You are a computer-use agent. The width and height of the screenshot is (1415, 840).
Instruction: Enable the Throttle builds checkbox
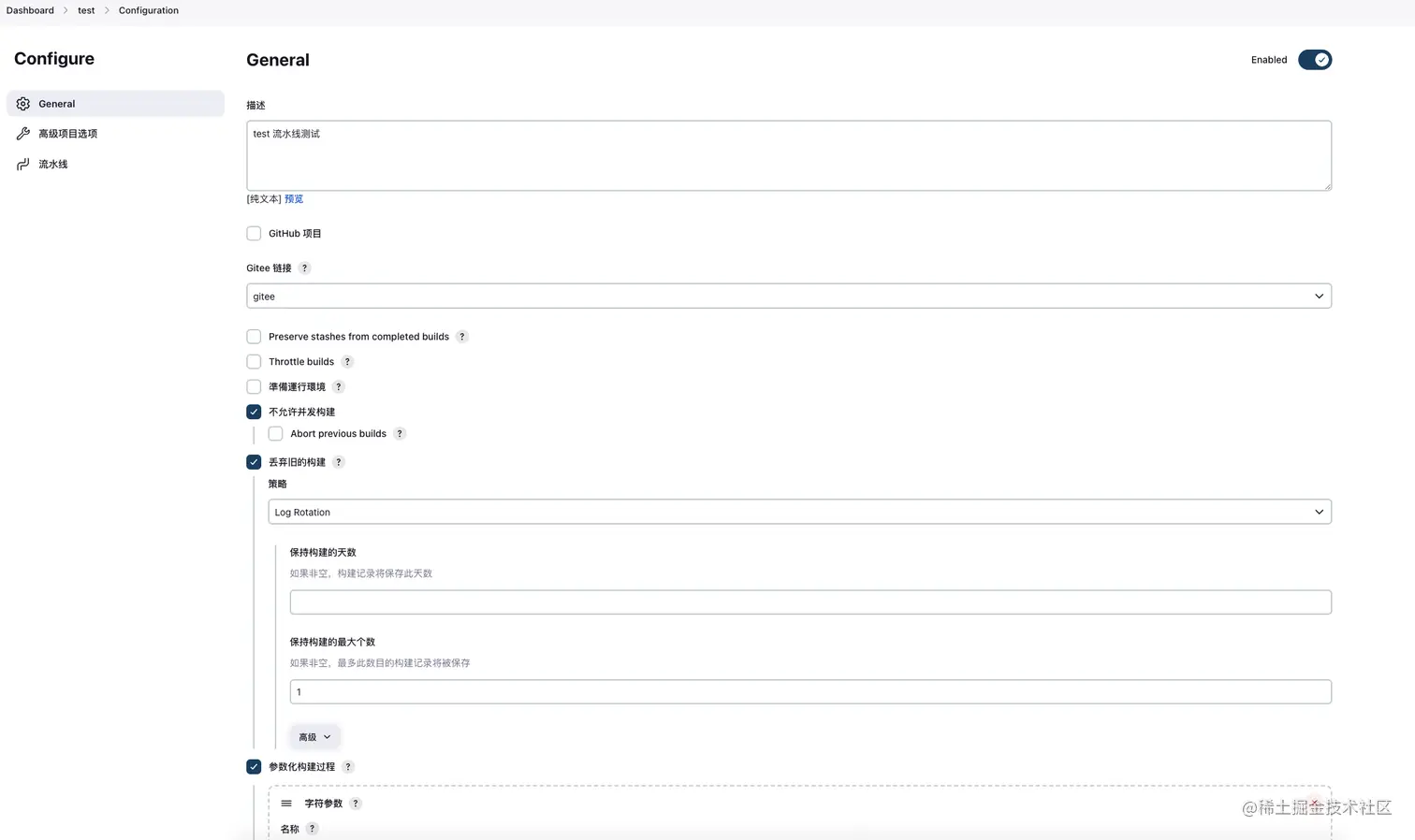254,362
